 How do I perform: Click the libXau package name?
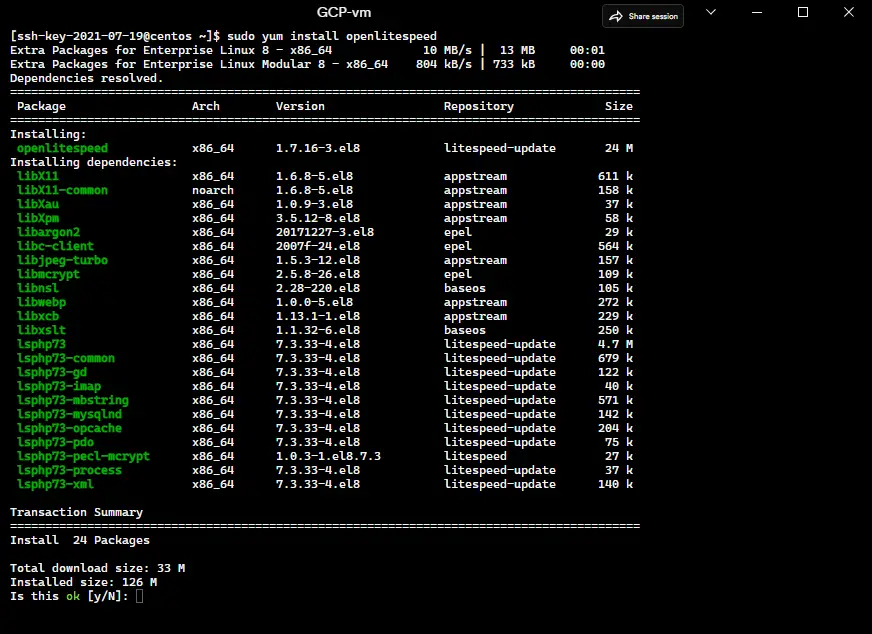coord(37,204)
